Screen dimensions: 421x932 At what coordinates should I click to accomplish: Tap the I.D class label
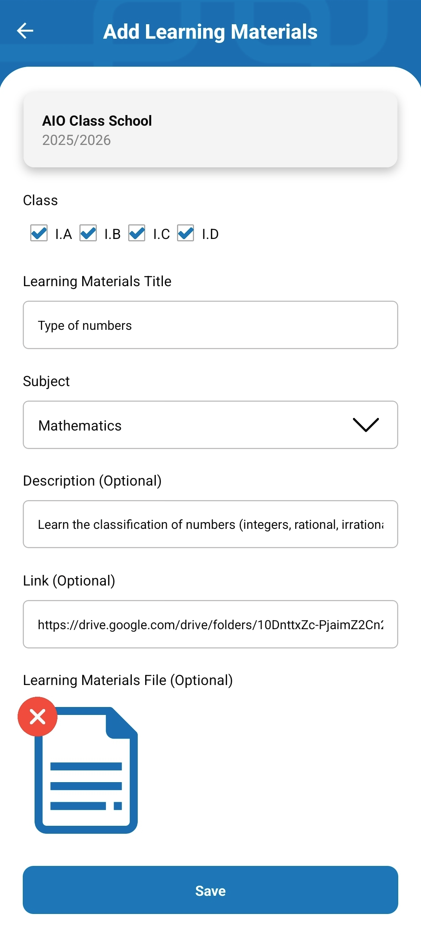210,234
